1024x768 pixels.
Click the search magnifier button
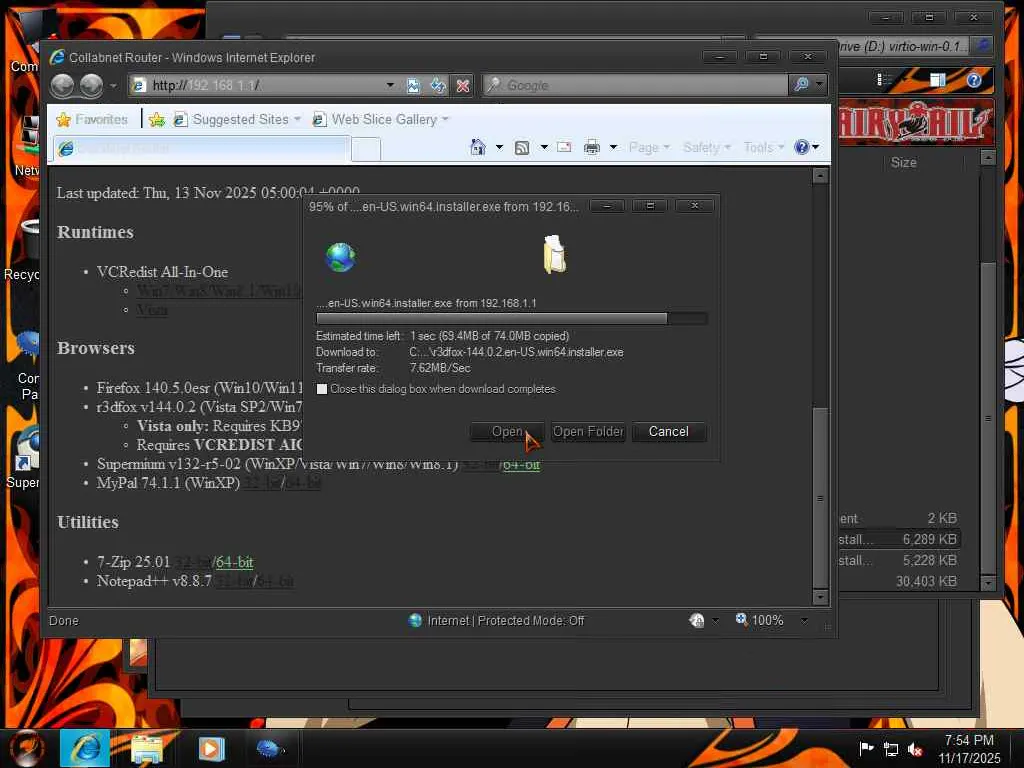(801, 85)
